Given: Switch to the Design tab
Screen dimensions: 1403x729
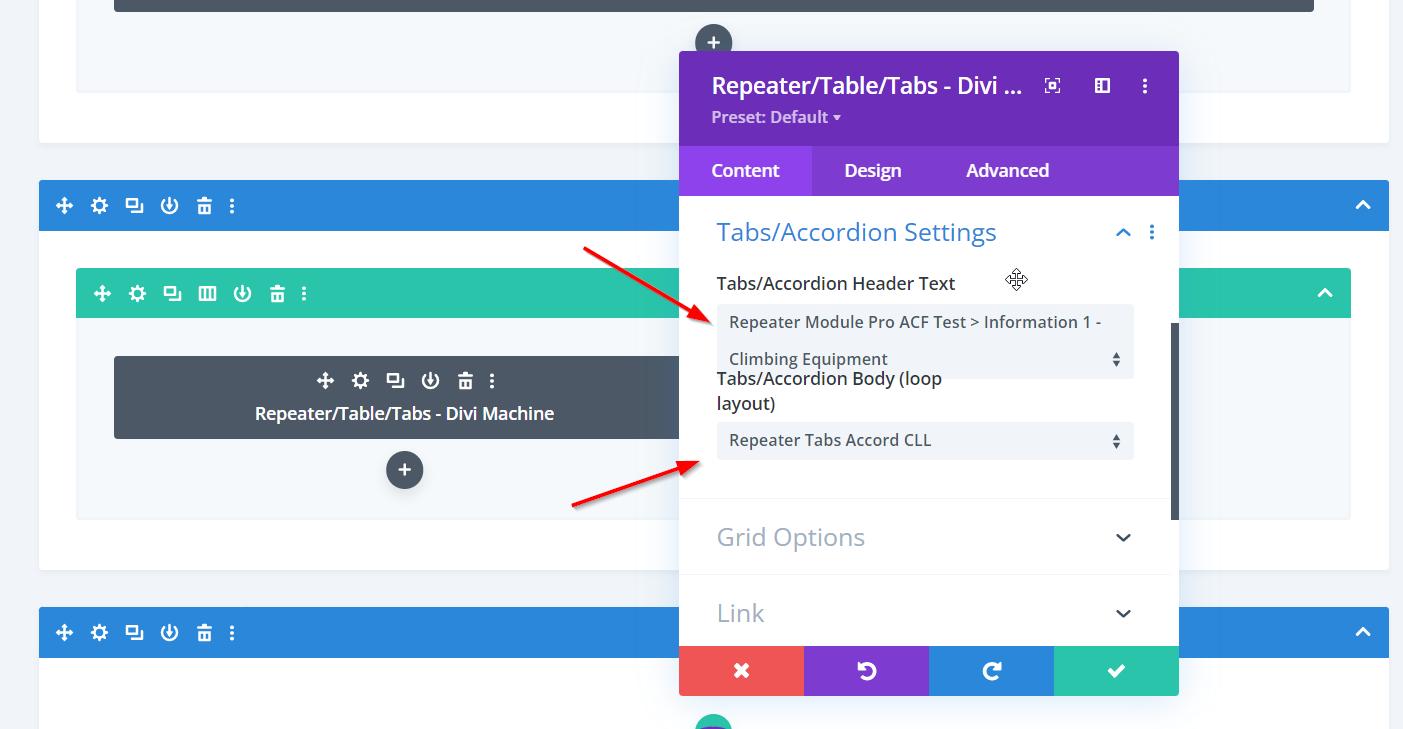Looking at the screenshot, I should click(872, 171).
